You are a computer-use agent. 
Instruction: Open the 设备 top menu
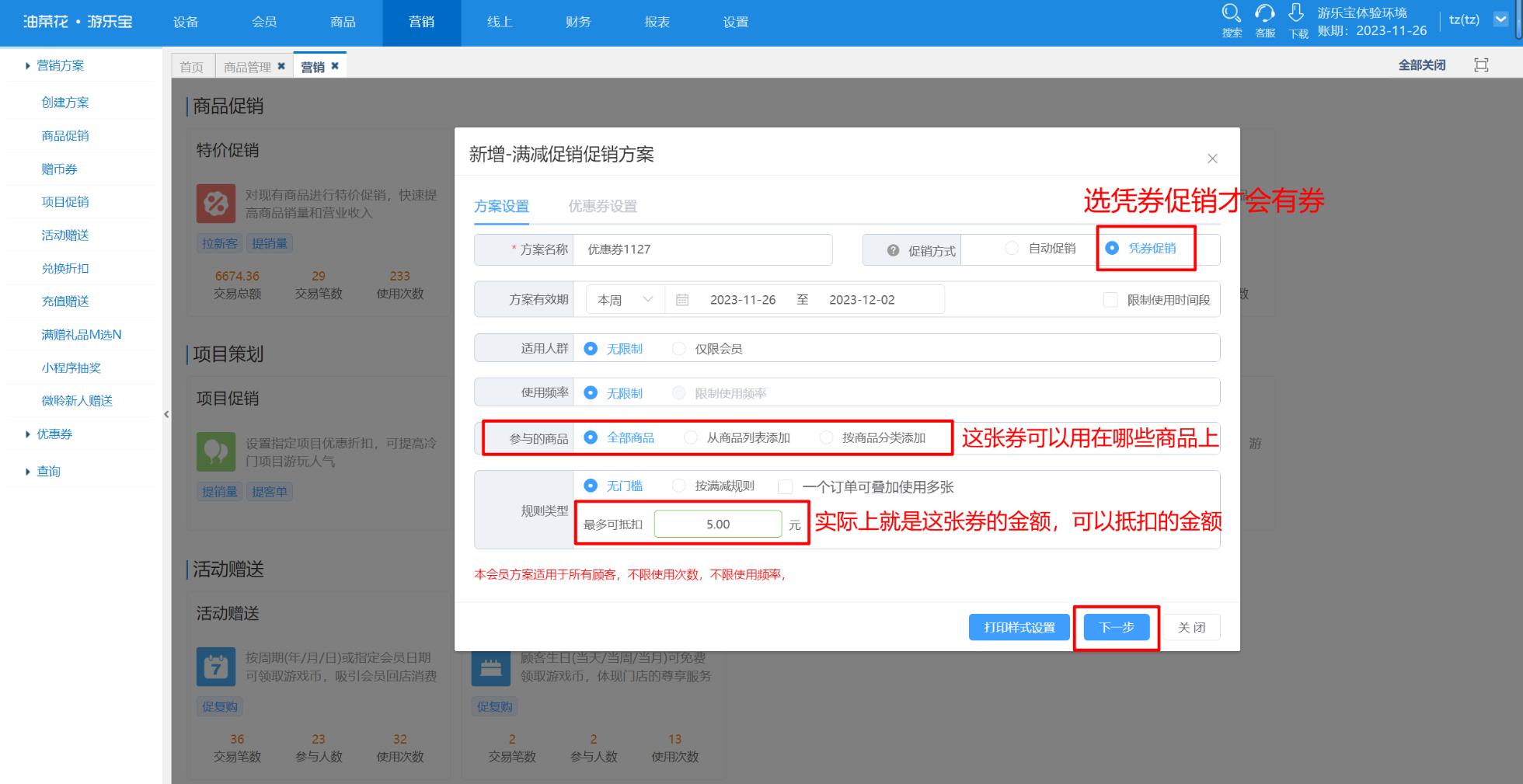click(x=186, y=23)
